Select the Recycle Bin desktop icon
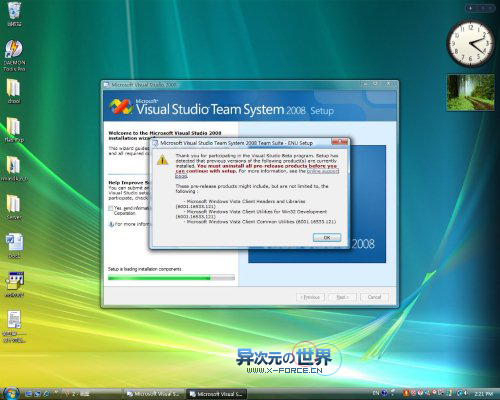The height and width of the screenshot is (400, 500). [x=14, y=14]
